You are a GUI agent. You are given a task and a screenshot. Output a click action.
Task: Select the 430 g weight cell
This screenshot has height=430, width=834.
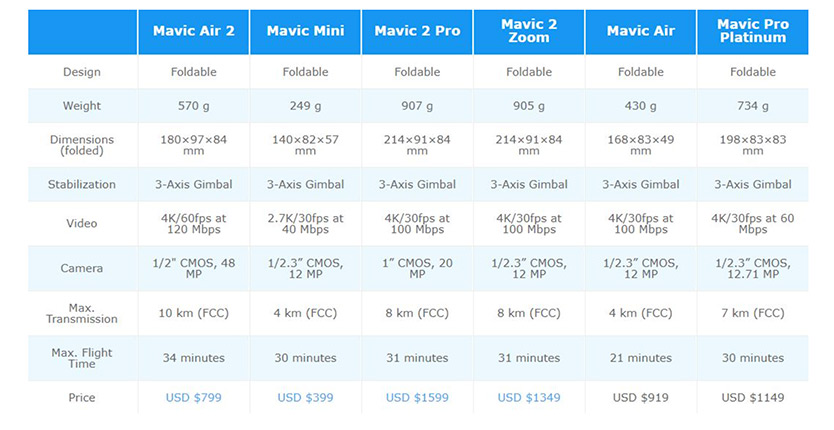point(640,106)
